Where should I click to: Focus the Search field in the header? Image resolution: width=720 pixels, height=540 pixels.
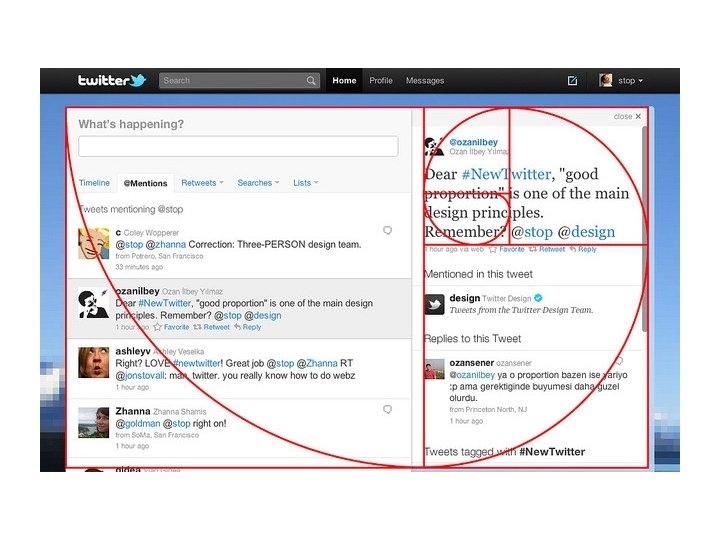coord(239,80)
